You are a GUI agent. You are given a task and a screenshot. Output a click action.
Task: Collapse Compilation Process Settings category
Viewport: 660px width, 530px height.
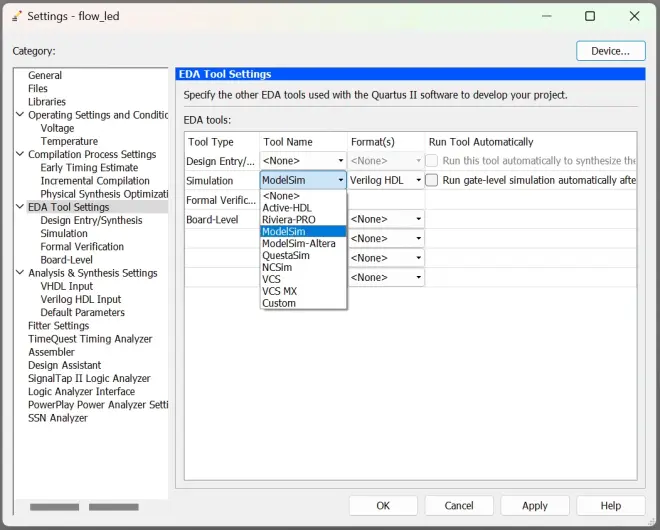point(20,155)
